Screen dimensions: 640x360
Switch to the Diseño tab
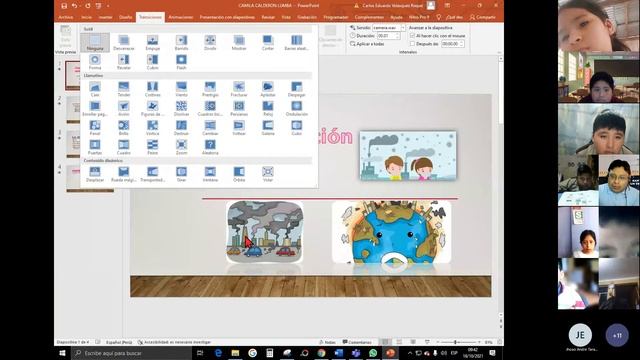tap(125, 17)
